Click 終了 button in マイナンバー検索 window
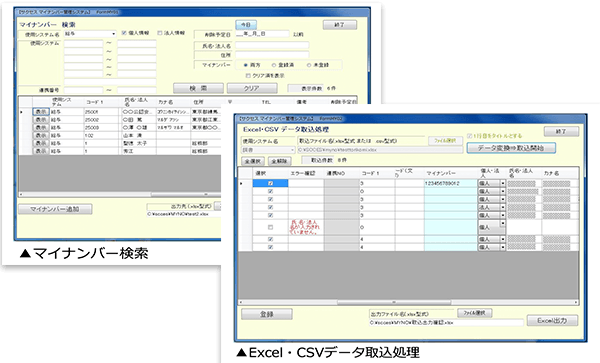600x363 pixels. coord(340,25)
